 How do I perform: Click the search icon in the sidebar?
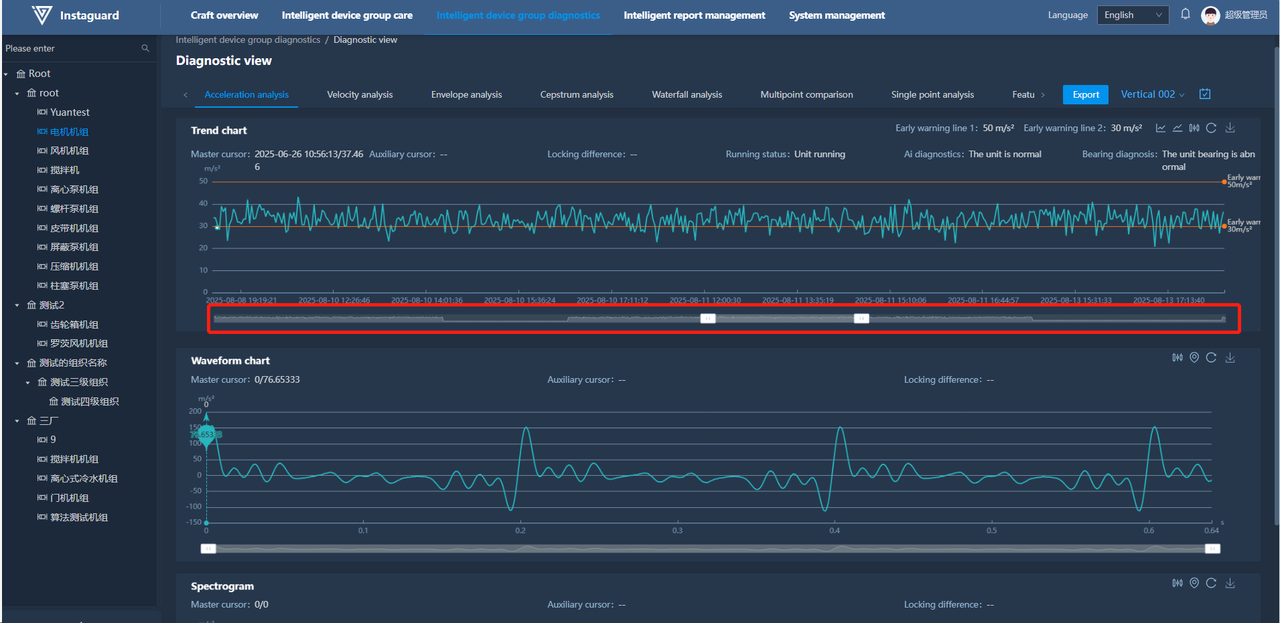pyautogui.click(x=145, y=48)
